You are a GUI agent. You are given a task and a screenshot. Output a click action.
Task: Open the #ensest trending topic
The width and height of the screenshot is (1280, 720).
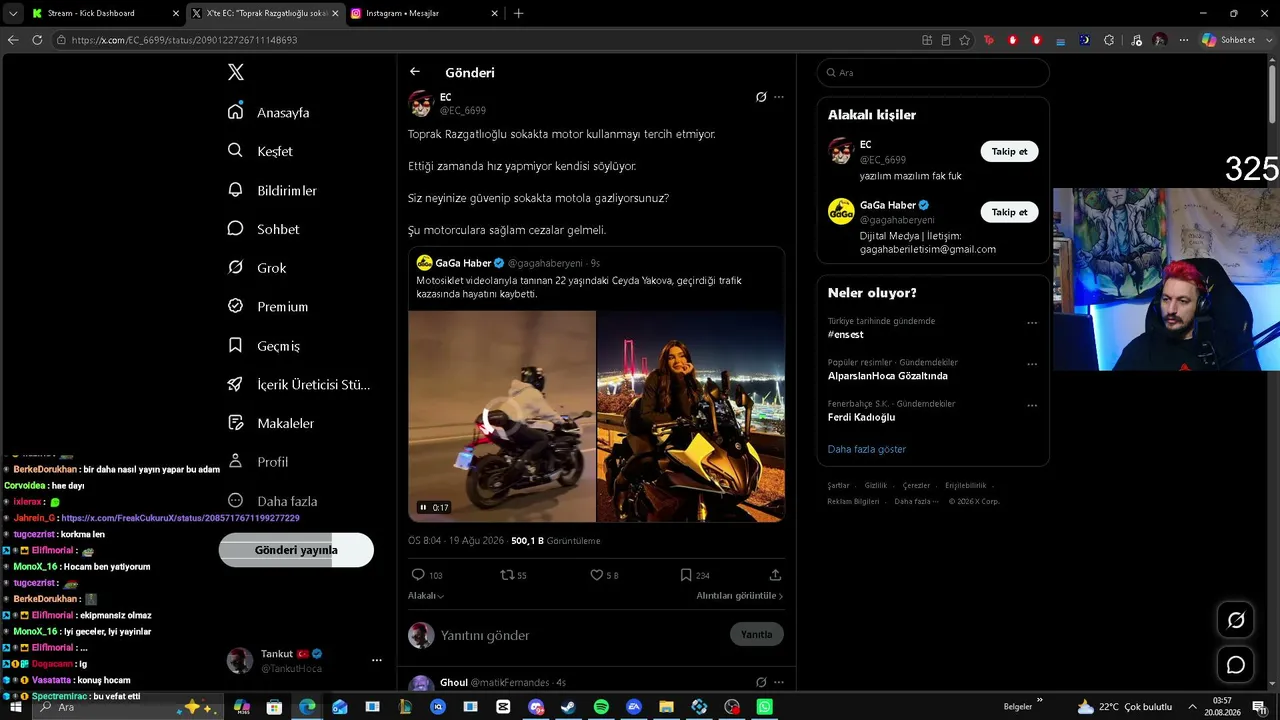click(846, 335)
